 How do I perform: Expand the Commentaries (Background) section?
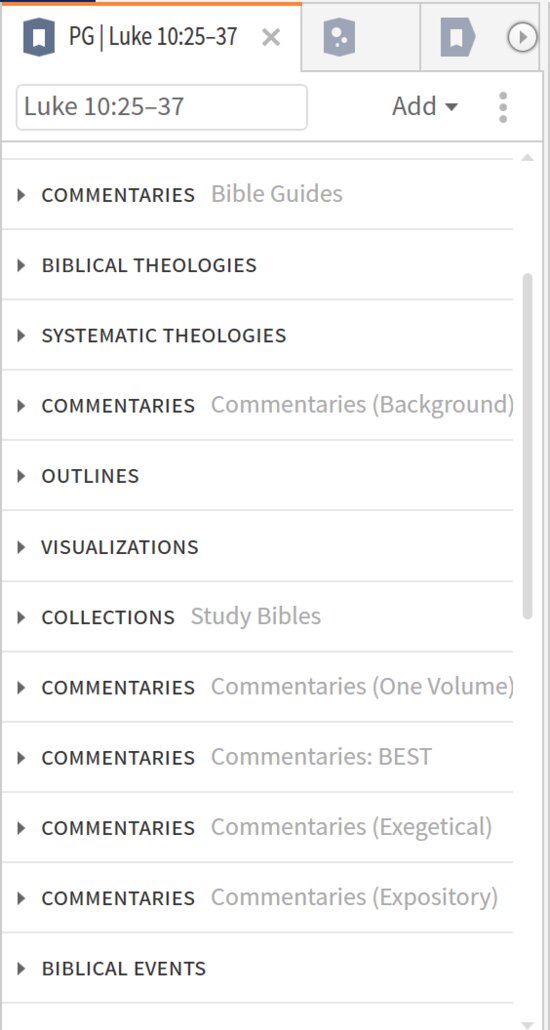pos(258,405)
